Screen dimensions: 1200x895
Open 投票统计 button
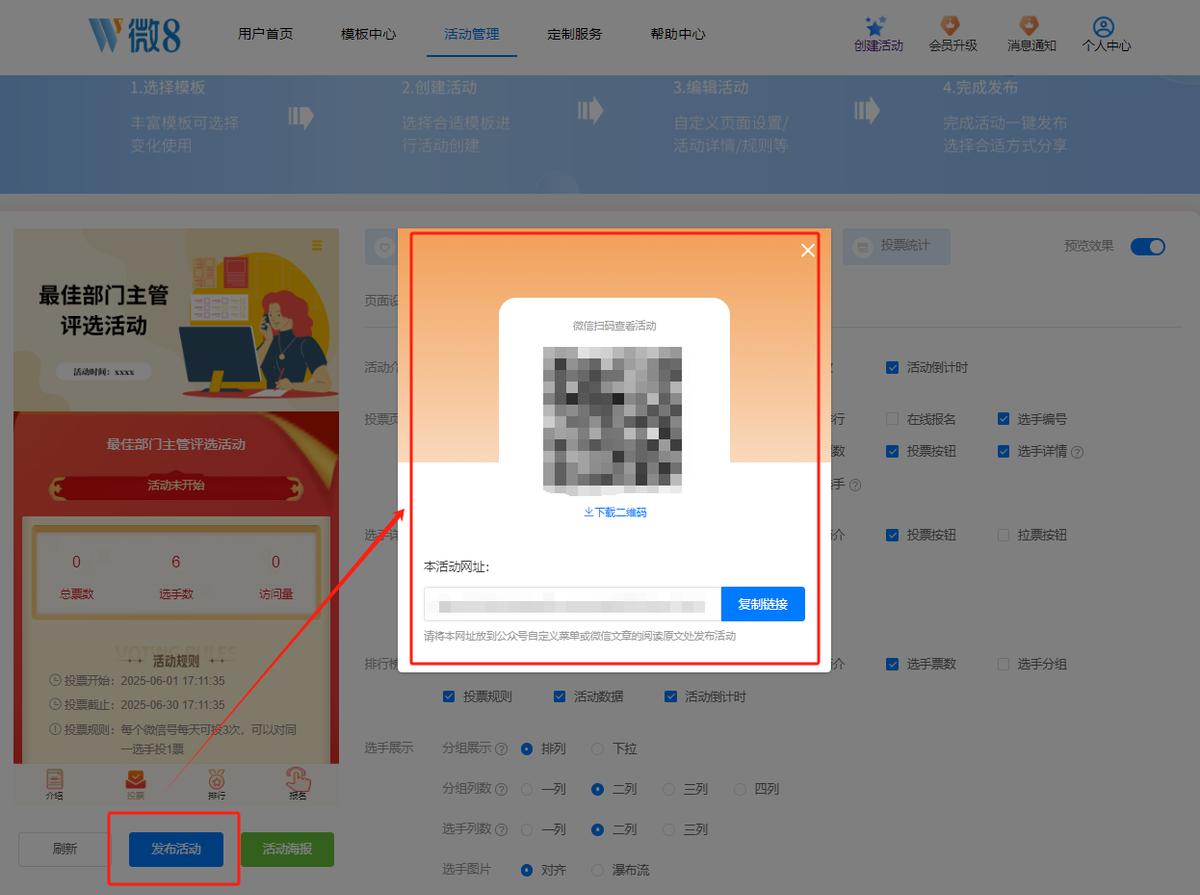coord(896,246)
